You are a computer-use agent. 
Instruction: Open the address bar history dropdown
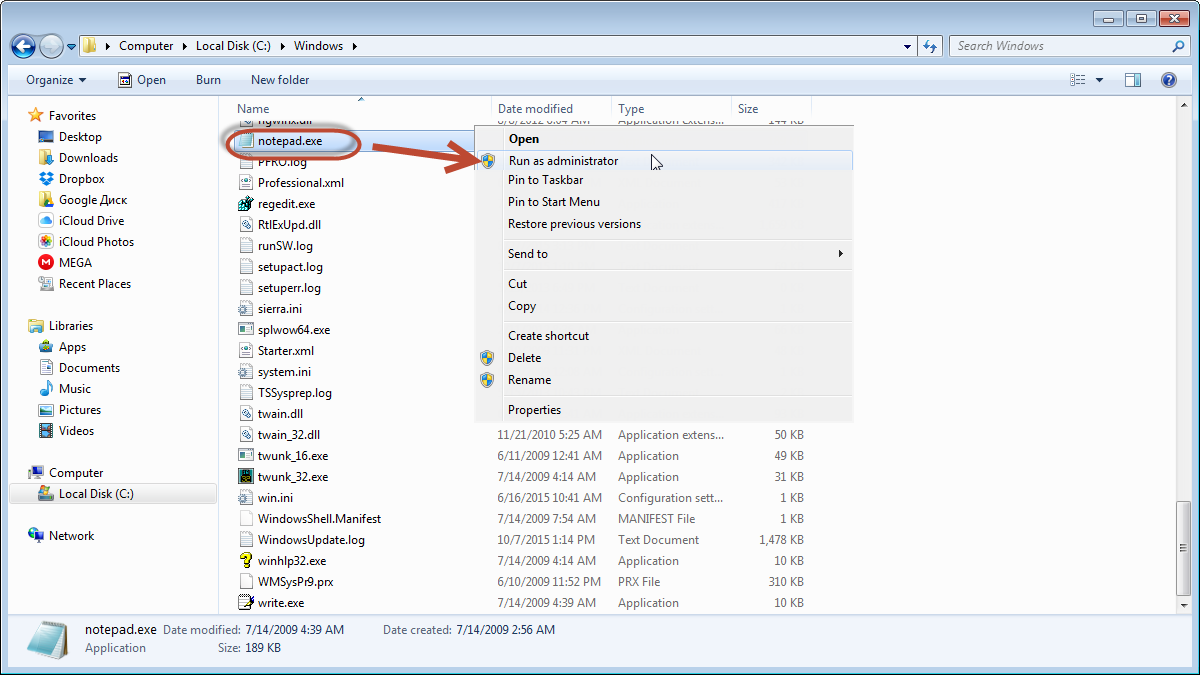click(908, 46)
